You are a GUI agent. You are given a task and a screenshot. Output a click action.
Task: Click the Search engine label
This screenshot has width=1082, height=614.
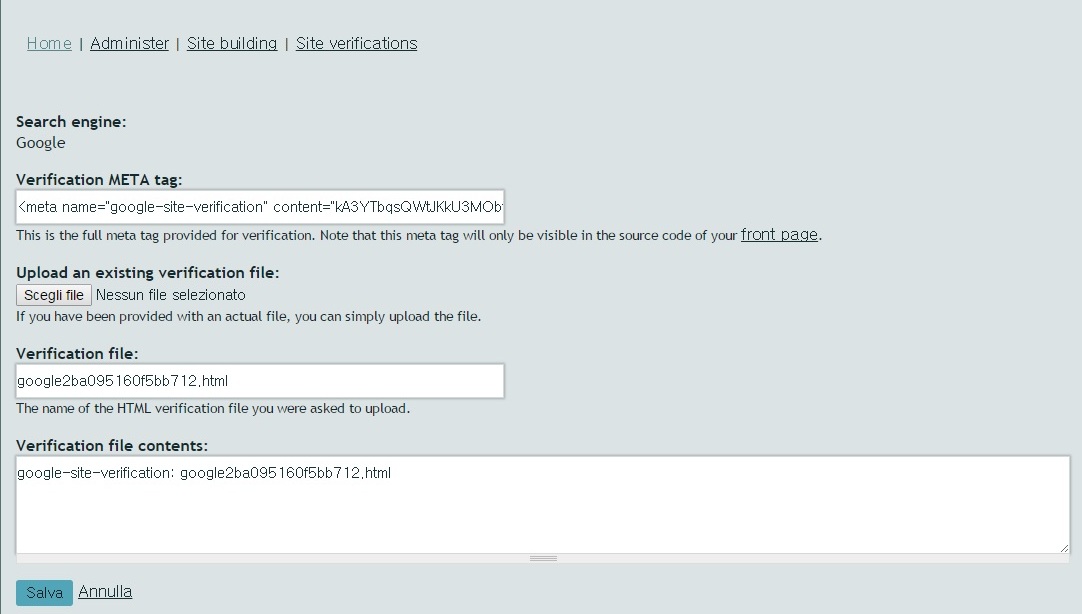point(71,122)
